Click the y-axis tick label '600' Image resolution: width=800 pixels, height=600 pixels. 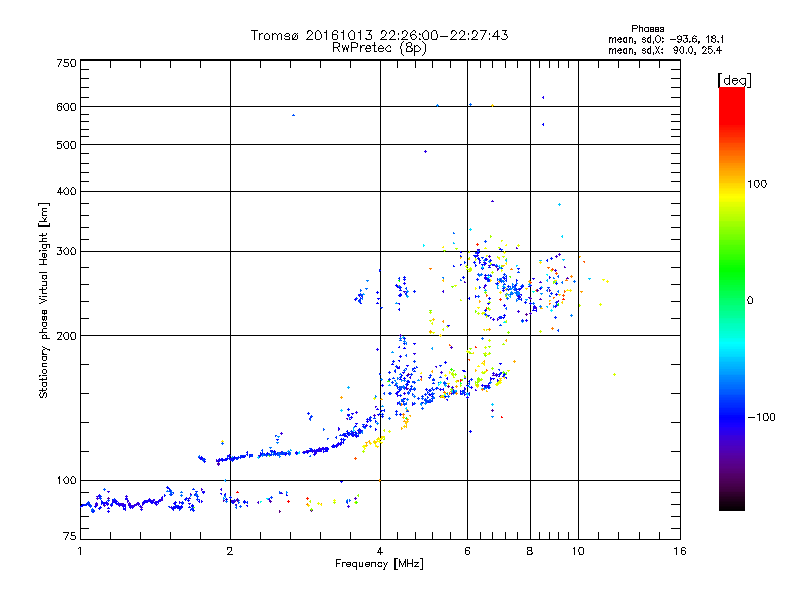click(66, 107)
